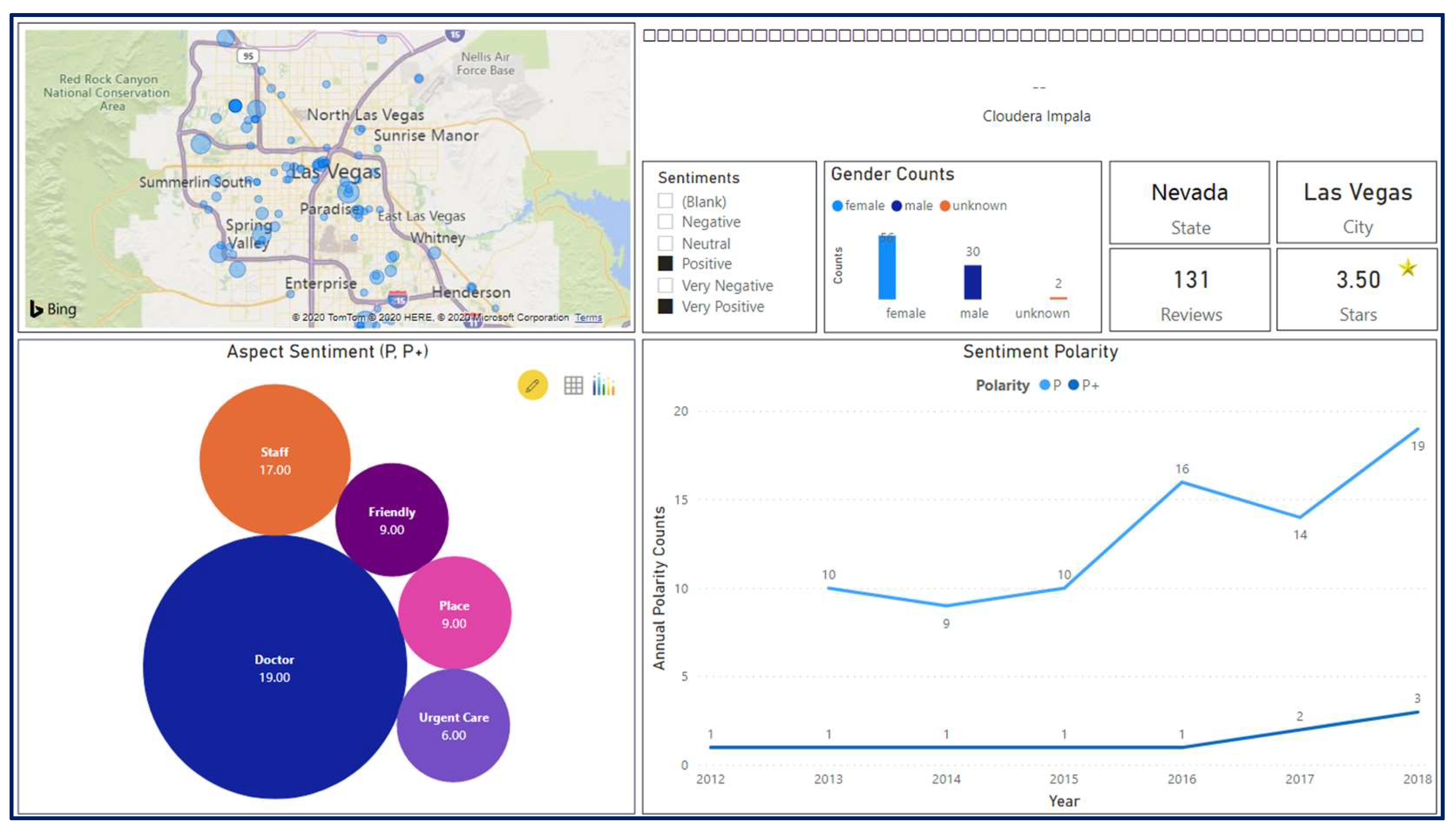Select the Doctor bubble
This screenshot has height=832, width=1456.
274,667
